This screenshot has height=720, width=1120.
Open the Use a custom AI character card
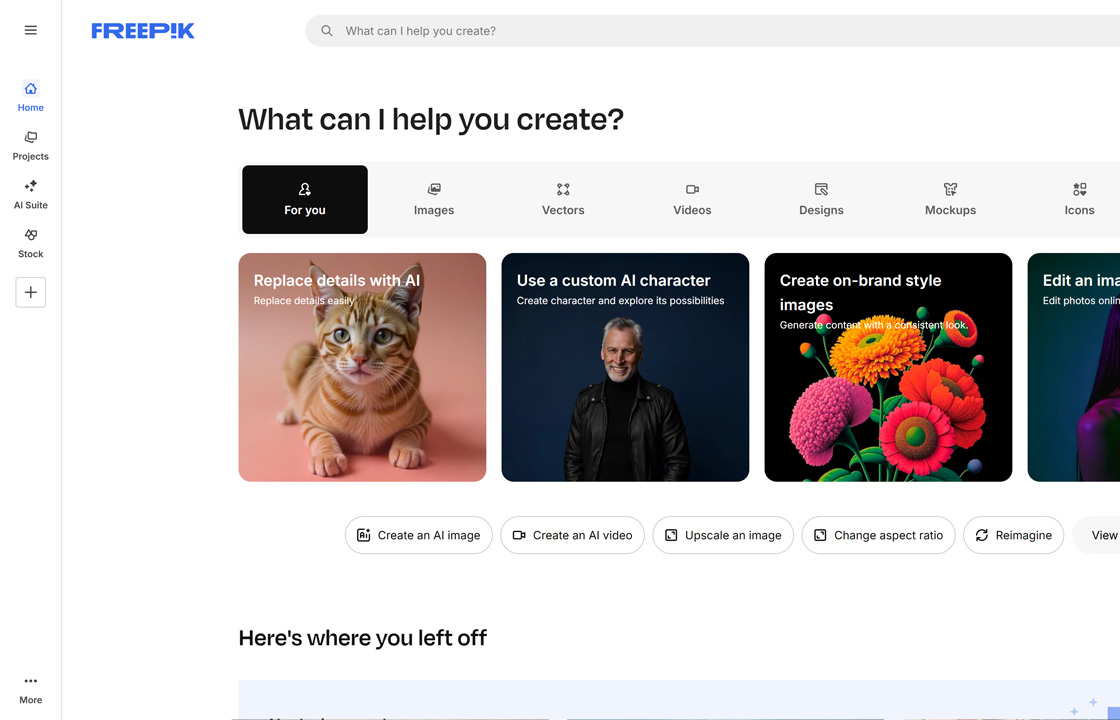pos(625,367)
